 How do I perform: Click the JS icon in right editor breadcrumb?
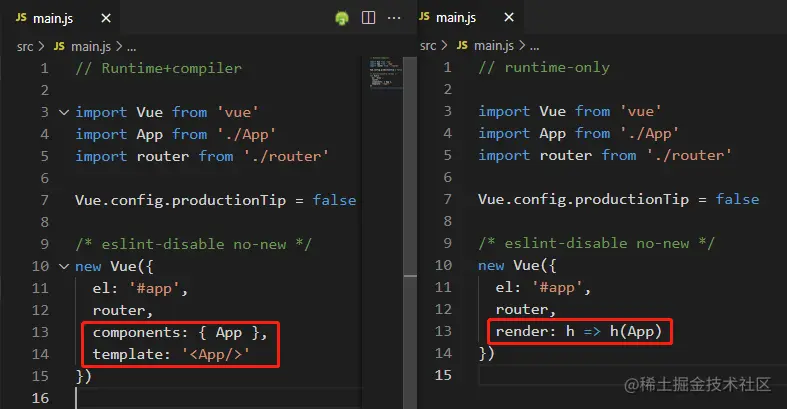(x=462, y=45)
